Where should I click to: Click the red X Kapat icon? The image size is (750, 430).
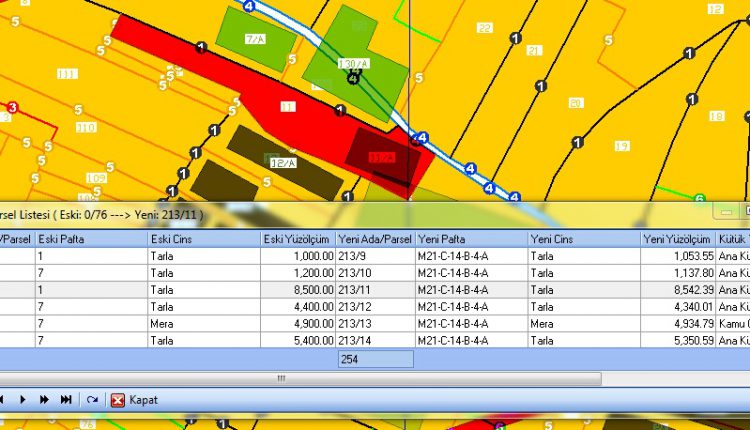[118, 400]
